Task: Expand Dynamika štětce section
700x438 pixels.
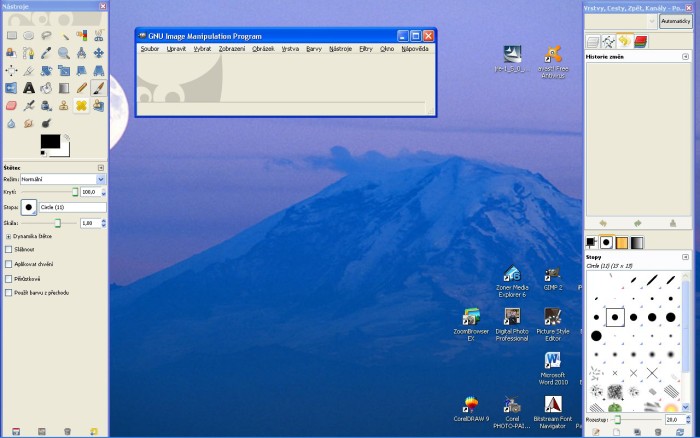Action: pos(8,236)
